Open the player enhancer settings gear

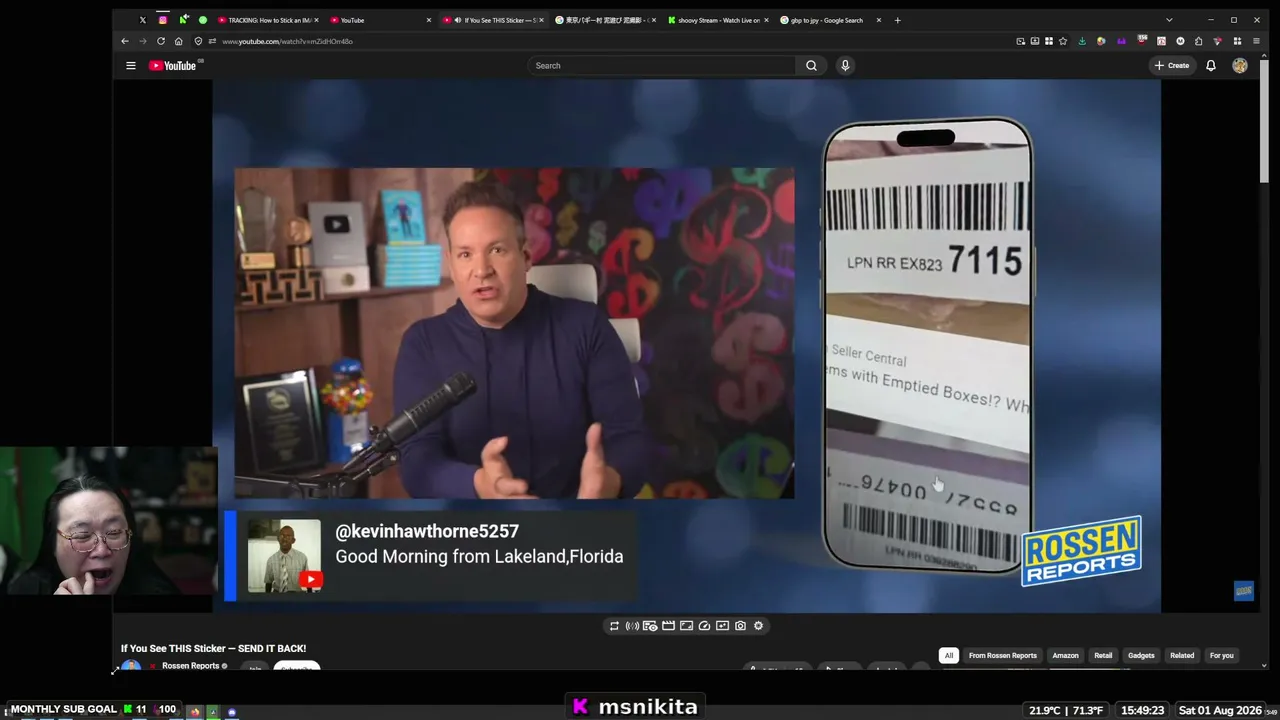758,626
